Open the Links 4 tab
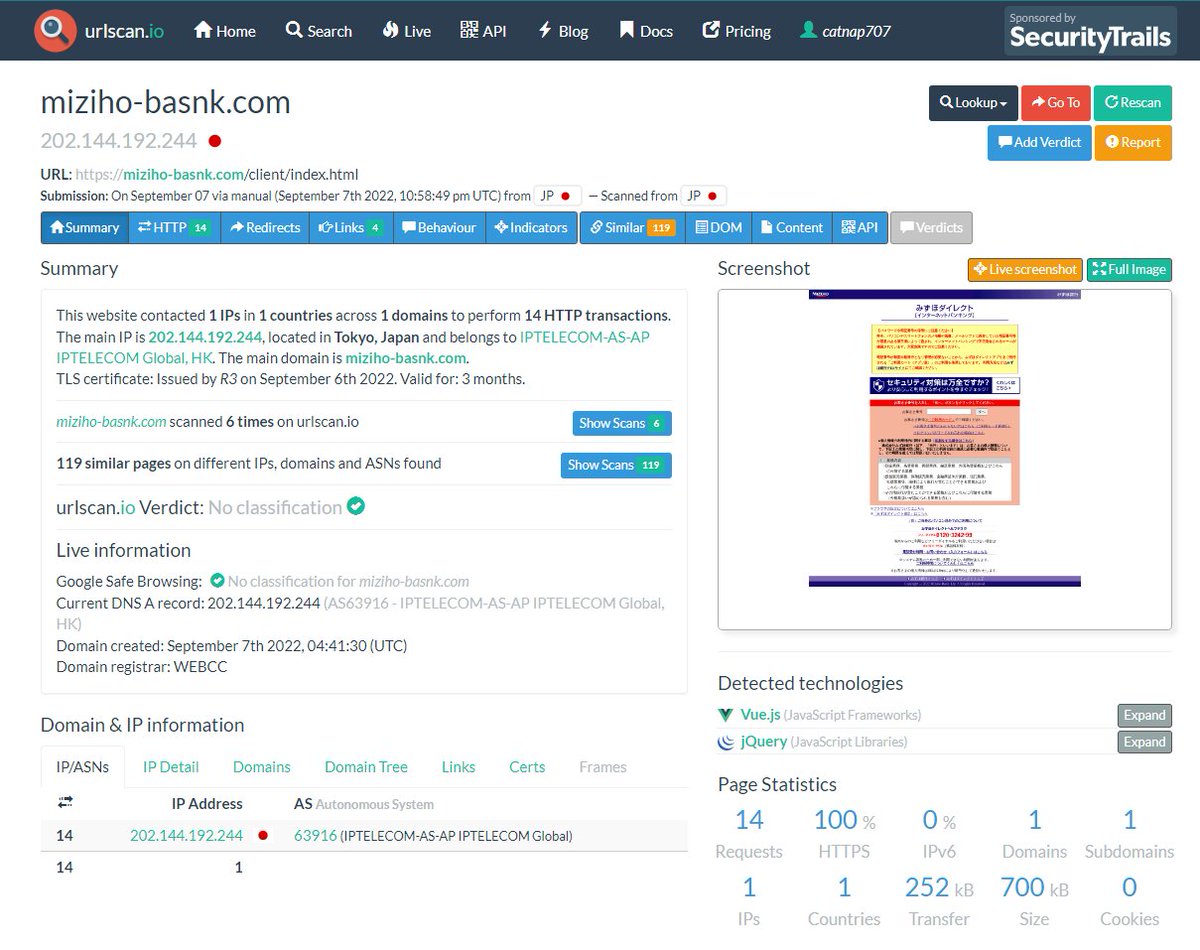This screenshot has height=950, width=1200. point(351,227)
